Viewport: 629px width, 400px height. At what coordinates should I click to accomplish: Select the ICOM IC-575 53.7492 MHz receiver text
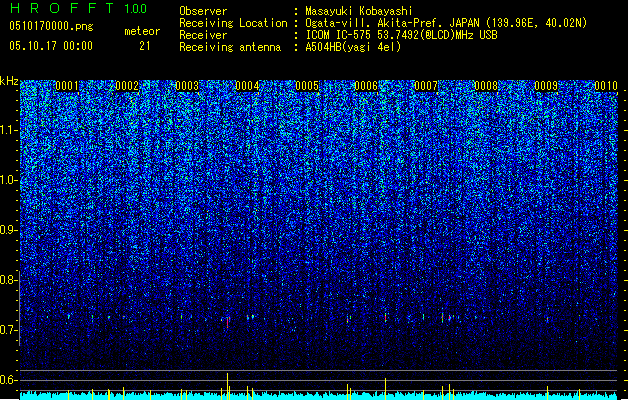(x=401, y=35)
